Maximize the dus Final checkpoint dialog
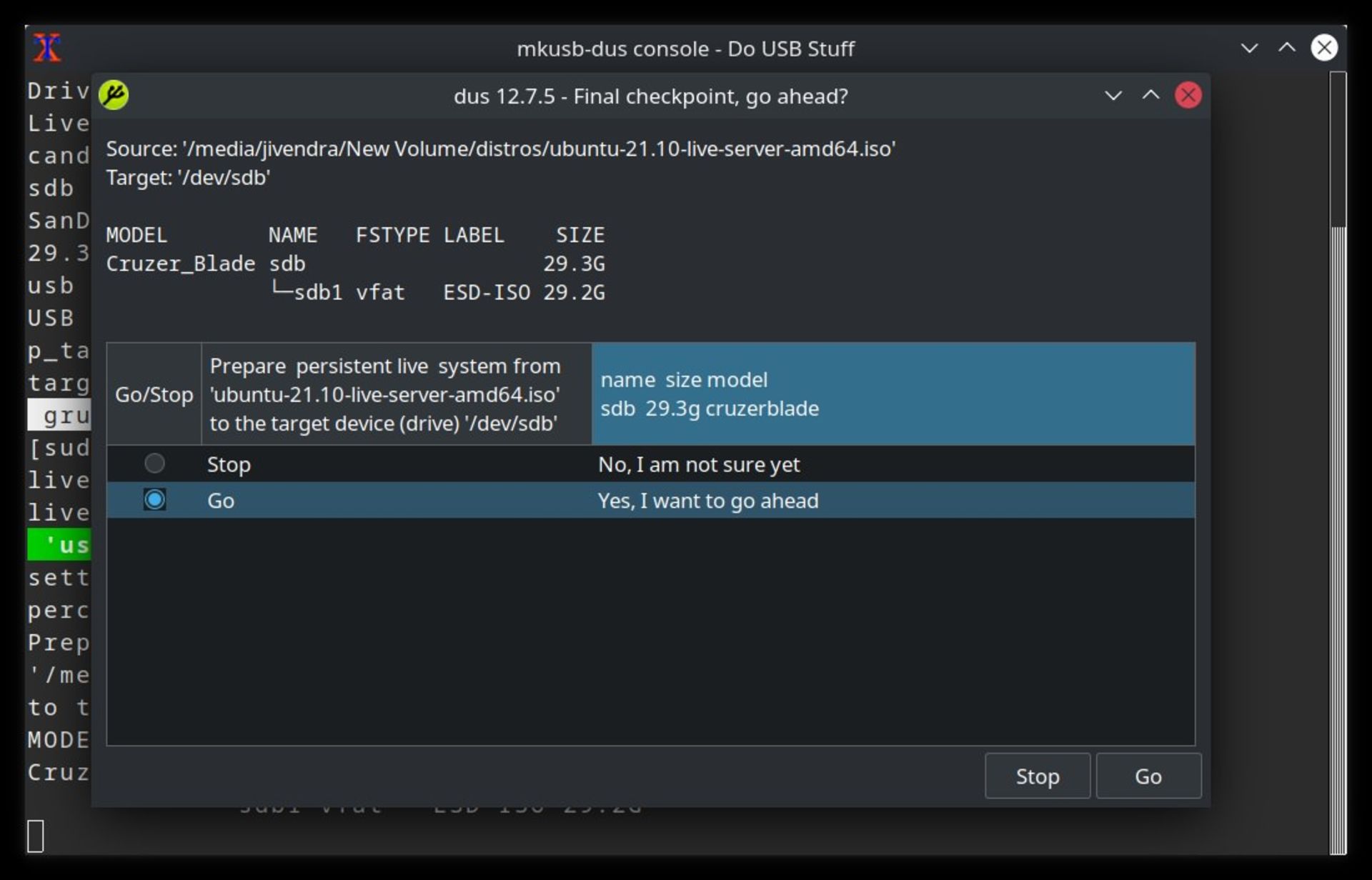This screenshot has height=880, width=1372. click(x=1150, y=95)
